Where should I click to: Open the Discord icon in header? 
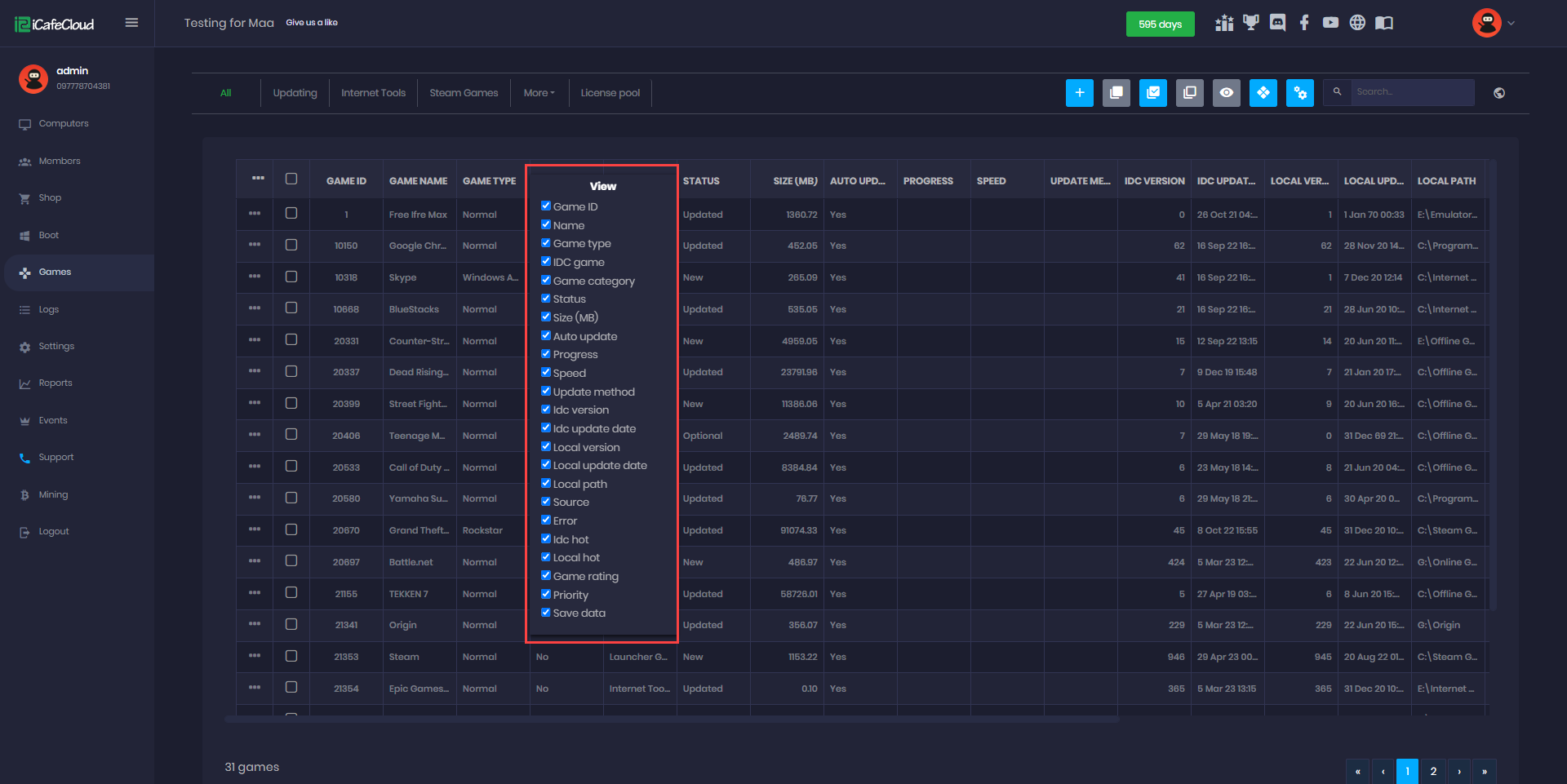(x=1277, y=23)
